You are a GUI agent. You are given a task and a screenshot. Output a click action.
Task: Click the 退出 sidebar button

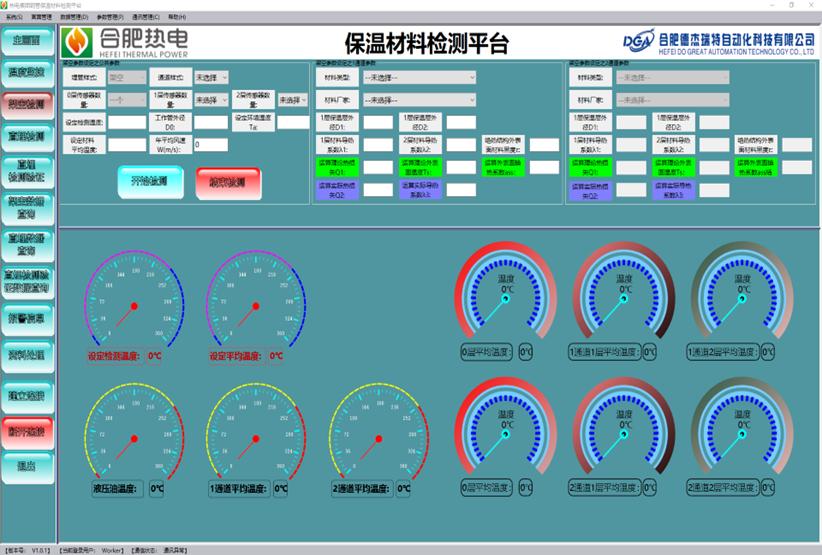[x=27, y=465]
